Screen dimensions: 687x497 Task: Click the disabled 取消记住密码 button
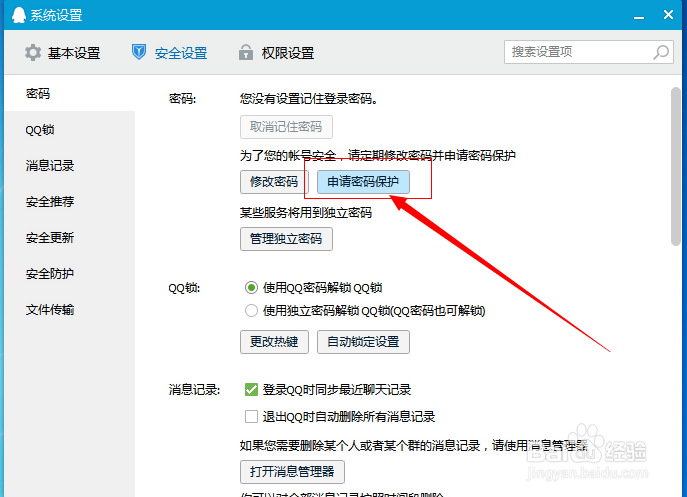tap(286, 127)
